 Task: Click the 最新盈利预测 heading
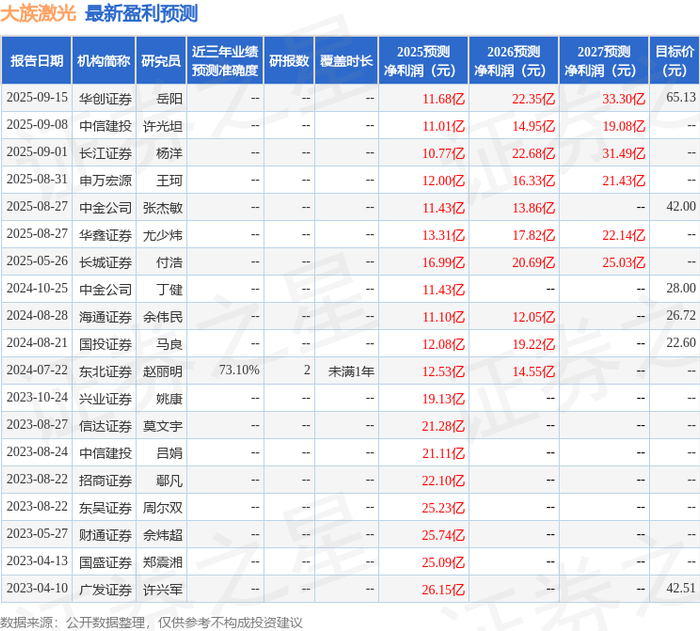(x=141, y=14)
